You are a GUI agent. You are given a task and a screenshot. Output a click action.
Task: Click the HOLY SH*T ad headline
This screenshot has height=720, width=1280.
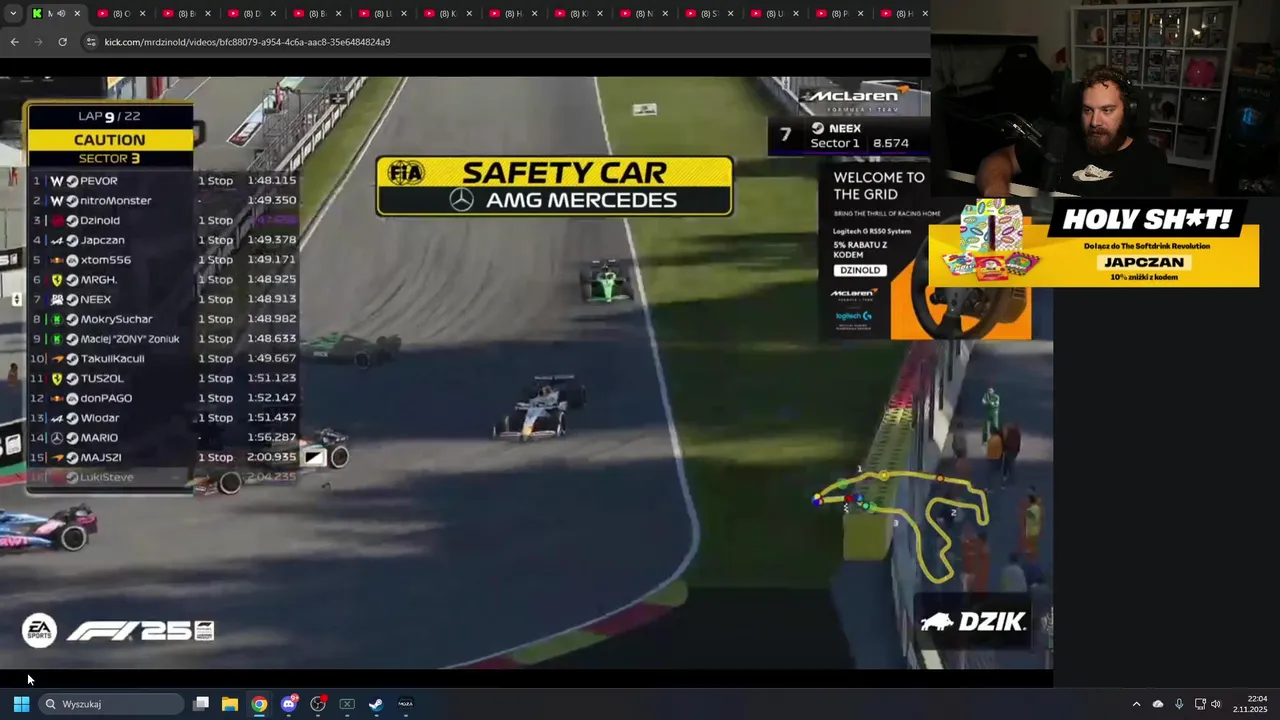pyautogui.click(x=1147, y=219)
